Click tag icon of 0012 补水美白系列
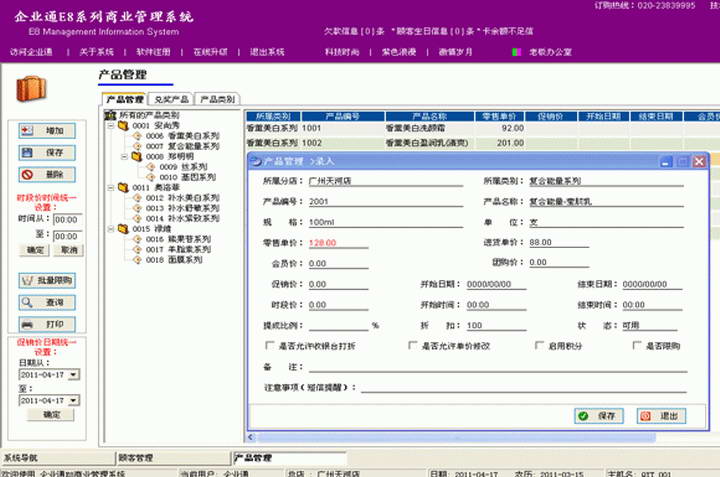This screenshot has width=720, height=477. 137,198
